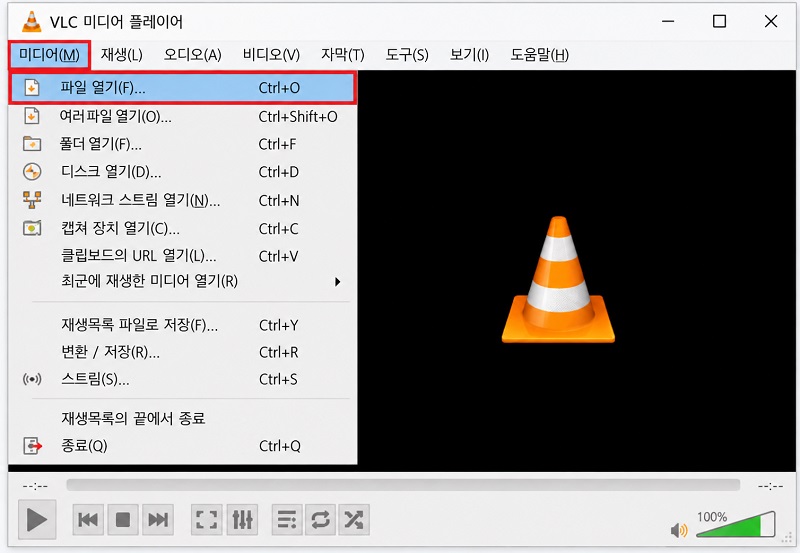Open the 보기(I) menu
This screenshot has height=553, width=800.
[x=469, y=55]
